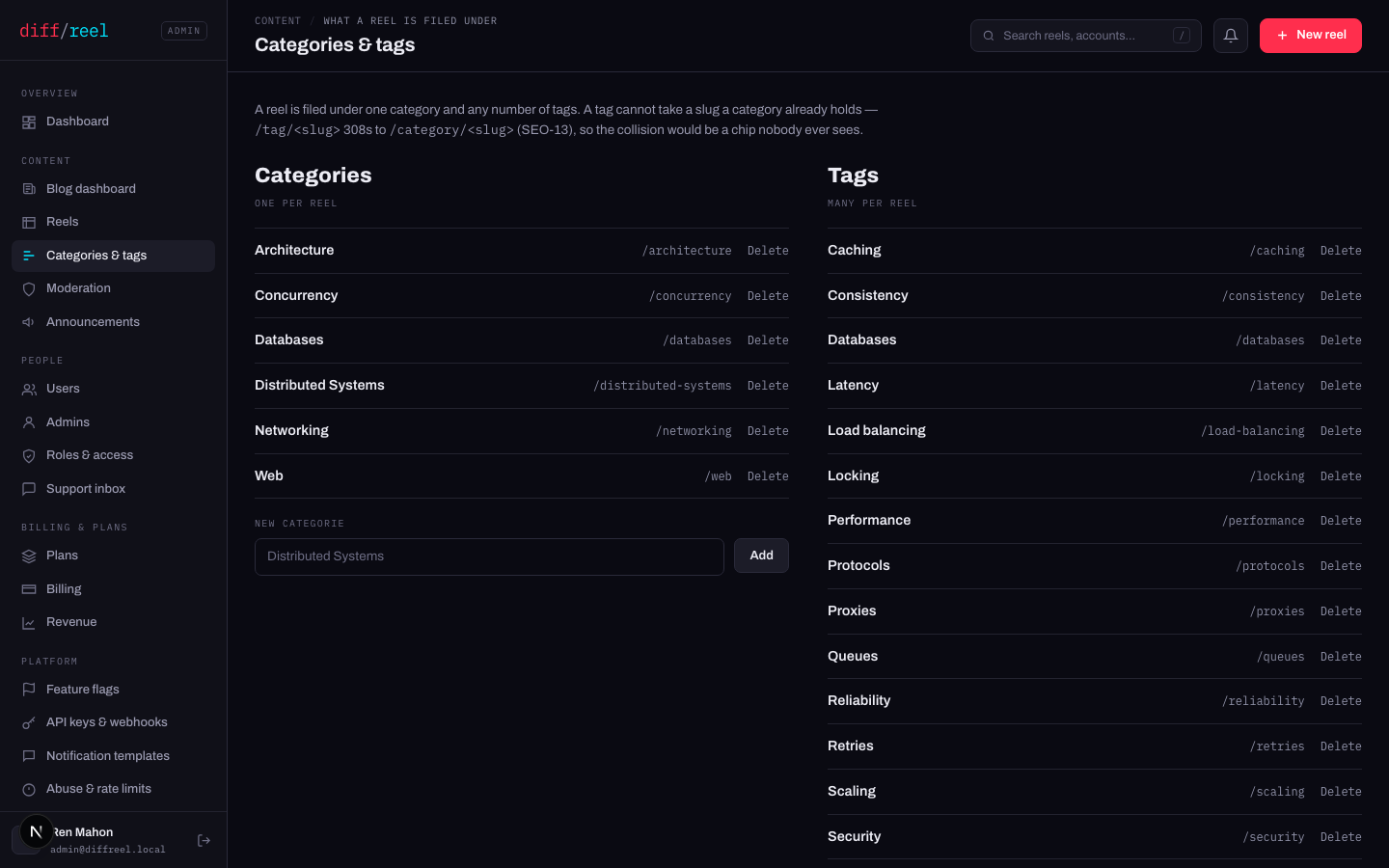The image size is (1389, 868).
Task: Click the ADMIN badge next to logo
Action: pyautogui.click(x=184, y=31)
